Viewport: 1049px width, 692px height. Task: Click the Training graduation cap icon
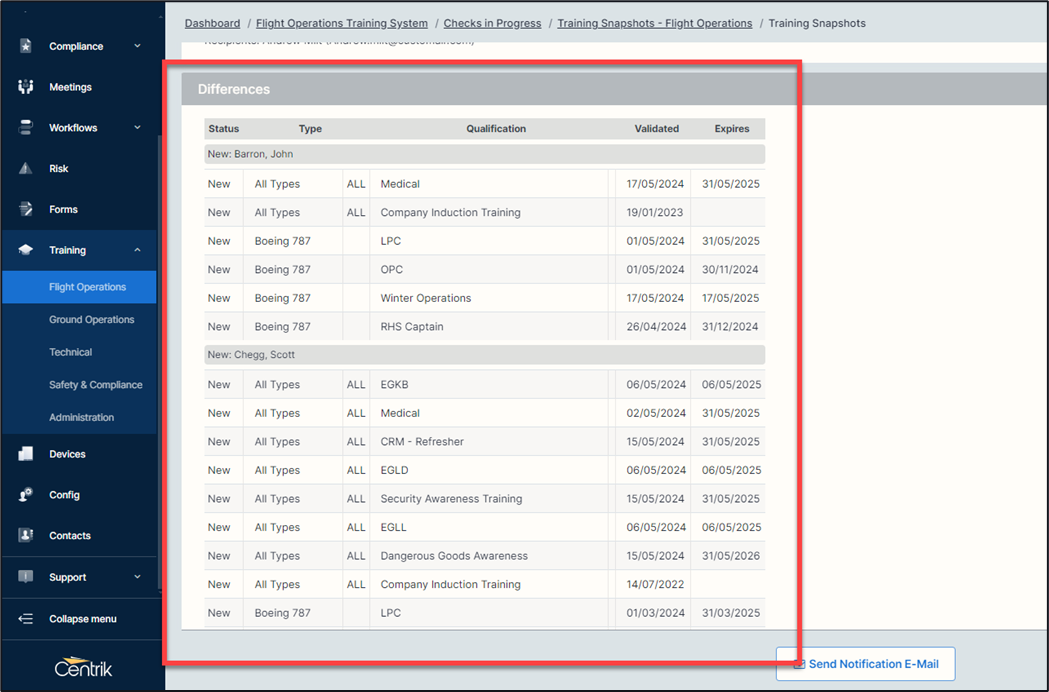click(26, 250)
